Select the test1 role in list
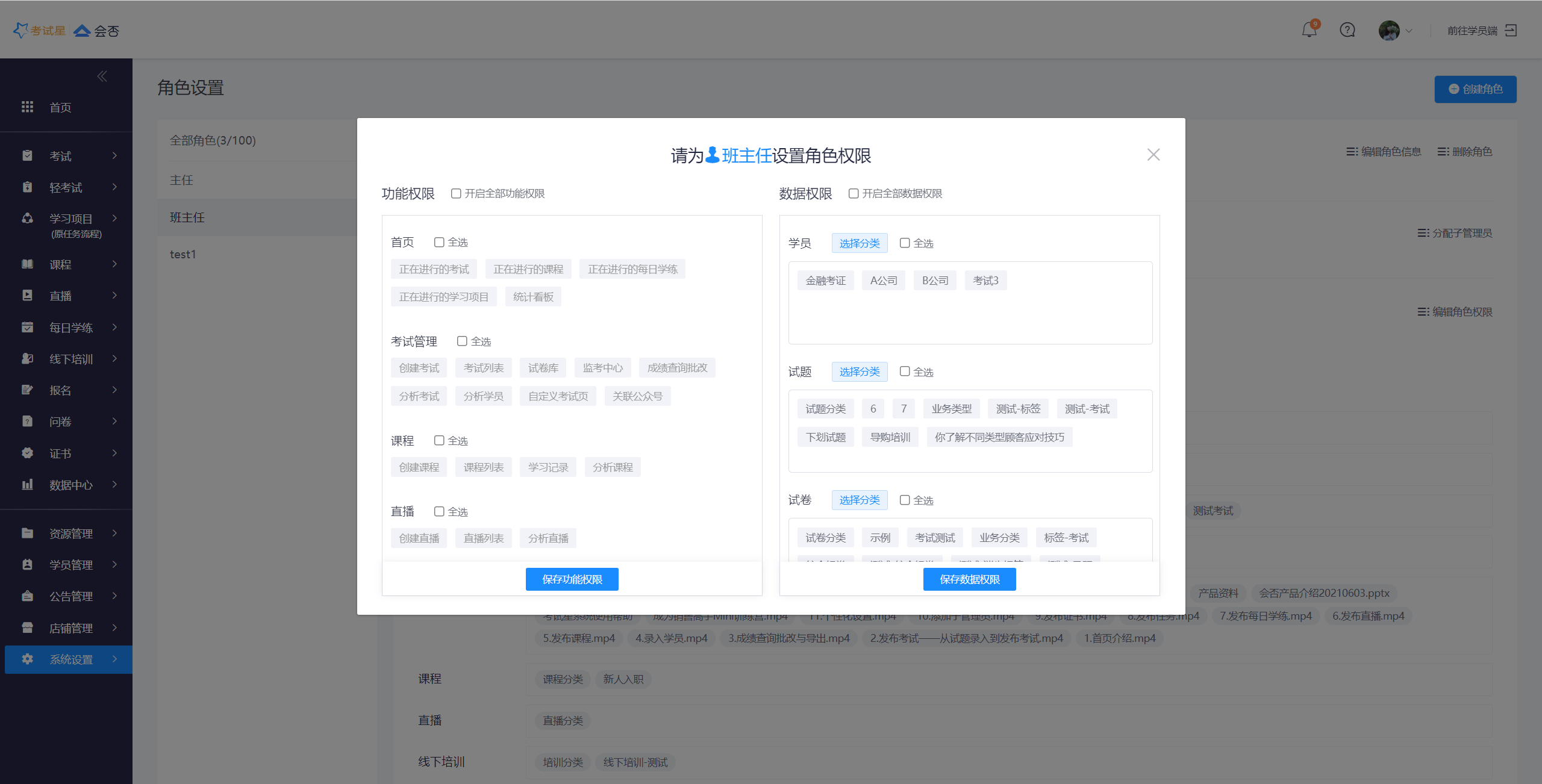This screenshot has height=784, width=1542. [x=183, y=254]
